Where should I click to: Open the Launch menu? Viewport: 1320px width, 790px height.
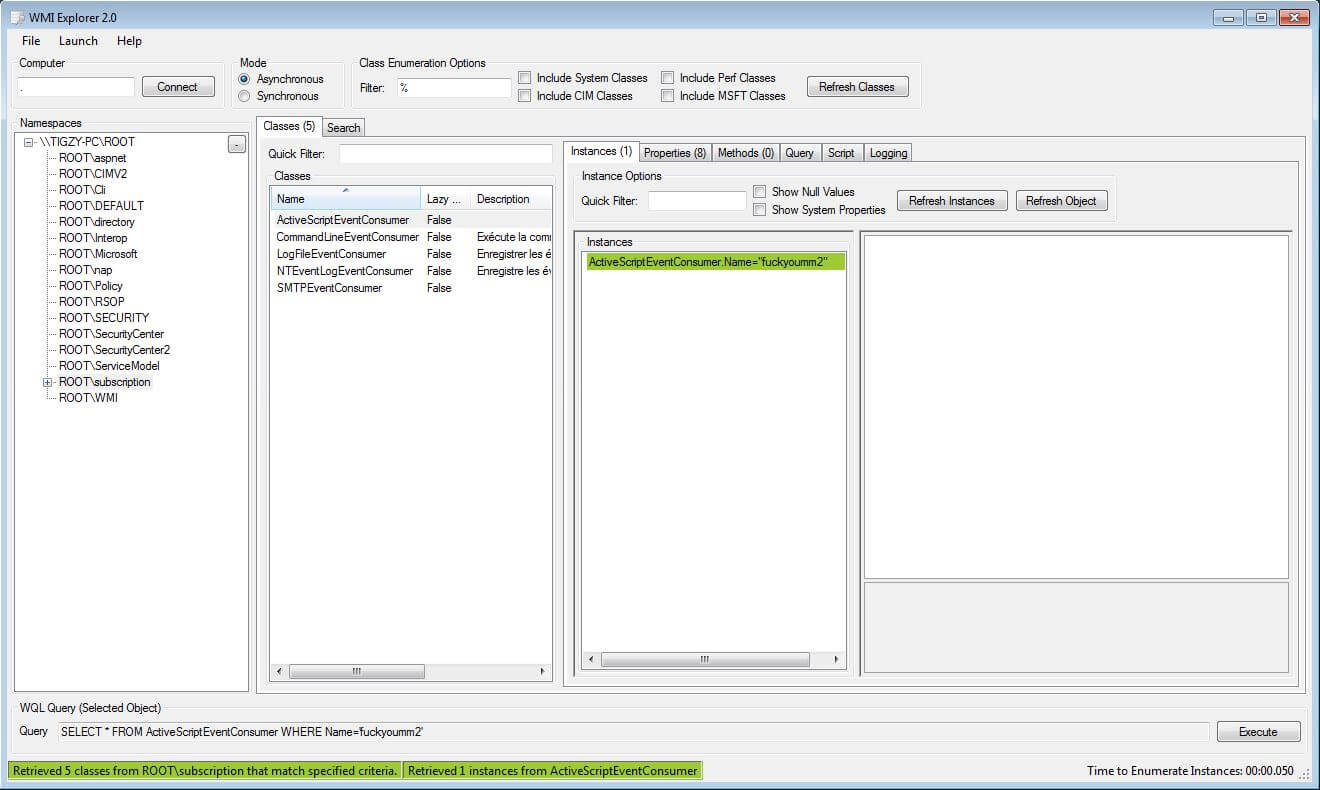click(x=78, y=41)
